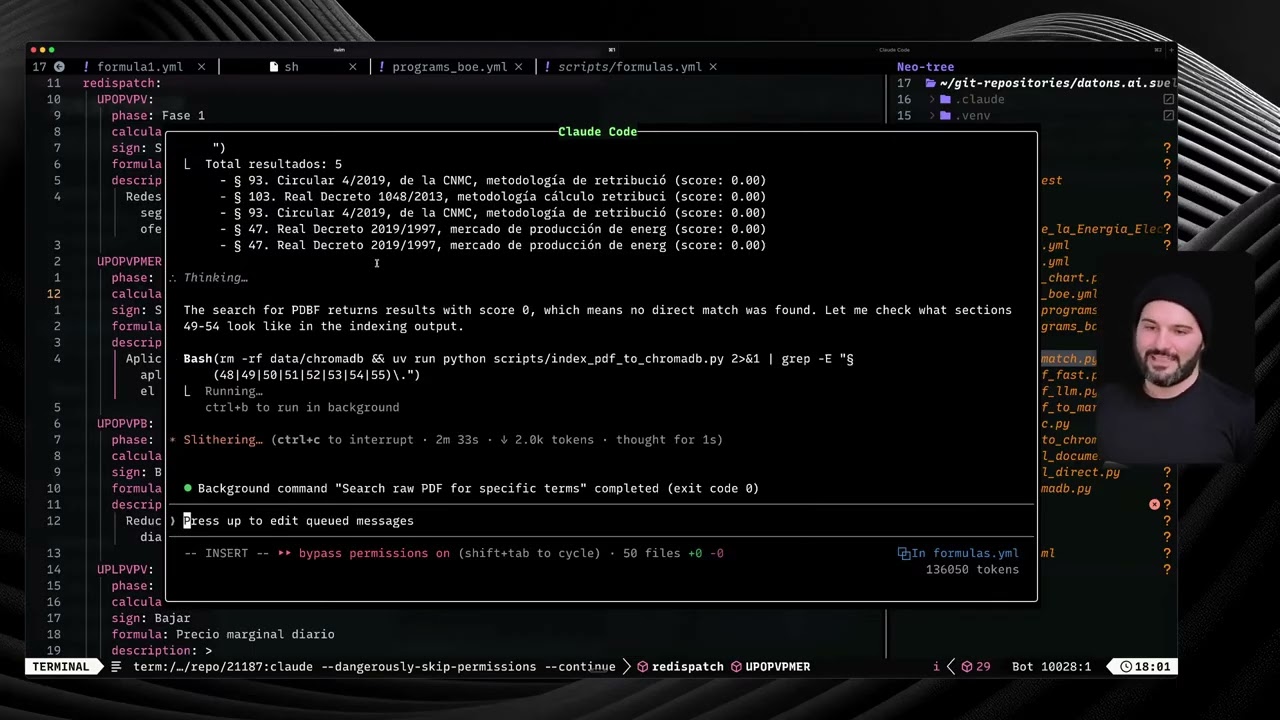Close the sh tab

pyautogui.click(x=352, y=67)
